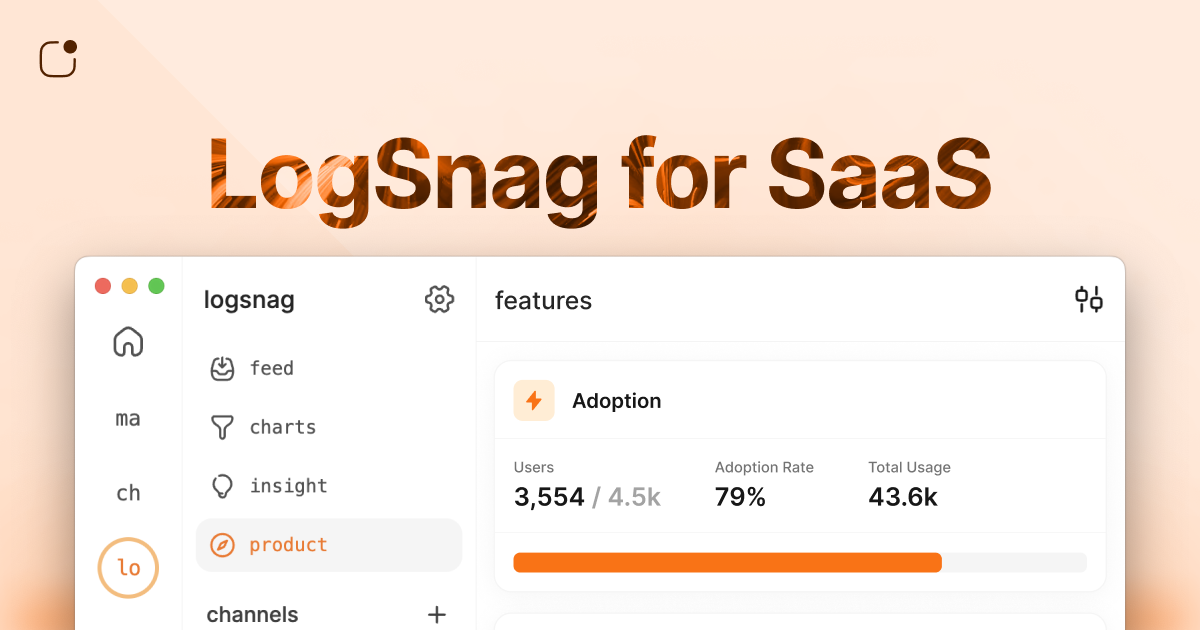Viewport: 1200px width, 630px height.
Task: Select the highlighted lo workspace avatar
Action: coord(128,567)
